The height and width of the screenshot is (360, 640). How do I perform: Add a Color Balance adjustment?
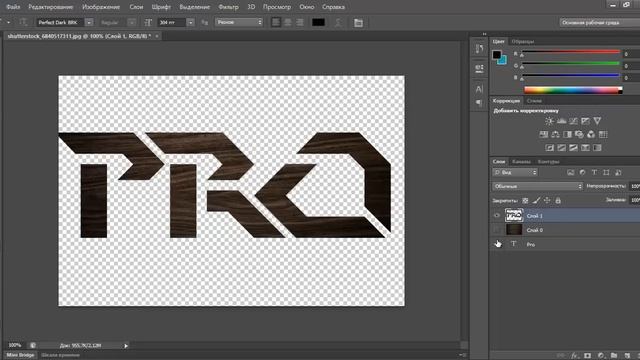[x=556, y=134]
